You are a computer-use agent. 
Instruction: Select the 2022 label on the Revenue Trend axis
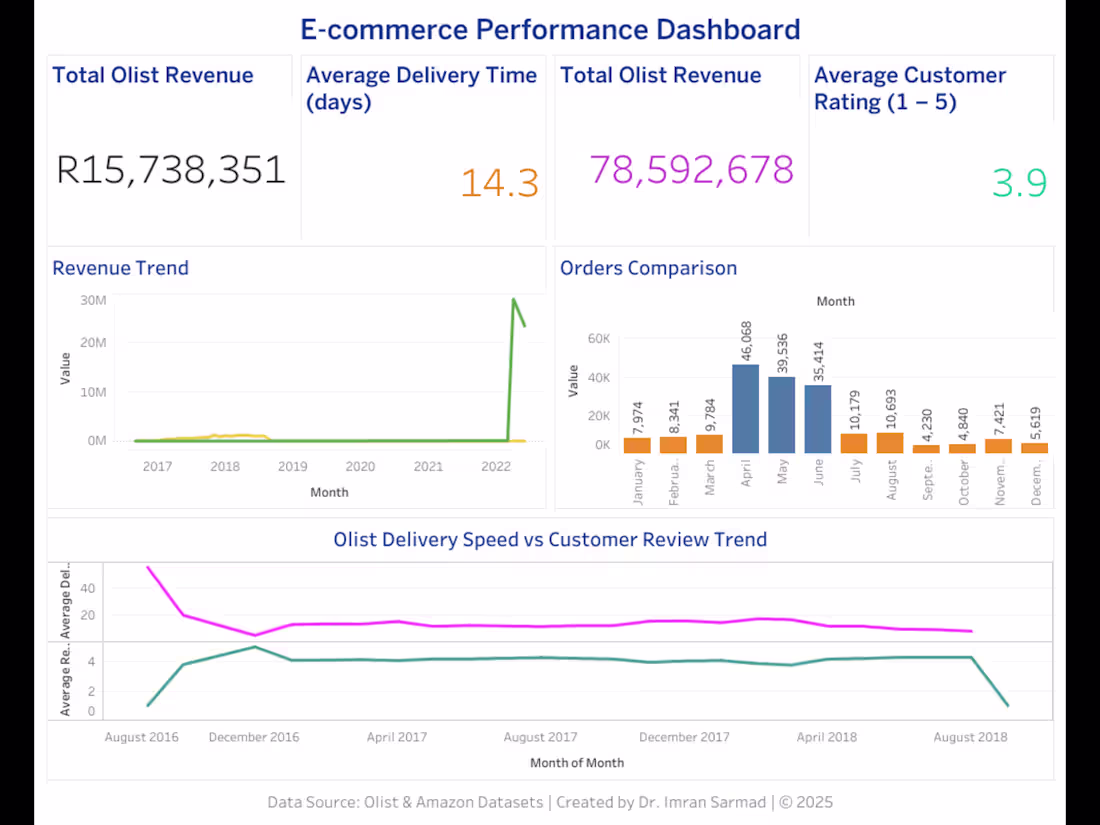(495, 466)
